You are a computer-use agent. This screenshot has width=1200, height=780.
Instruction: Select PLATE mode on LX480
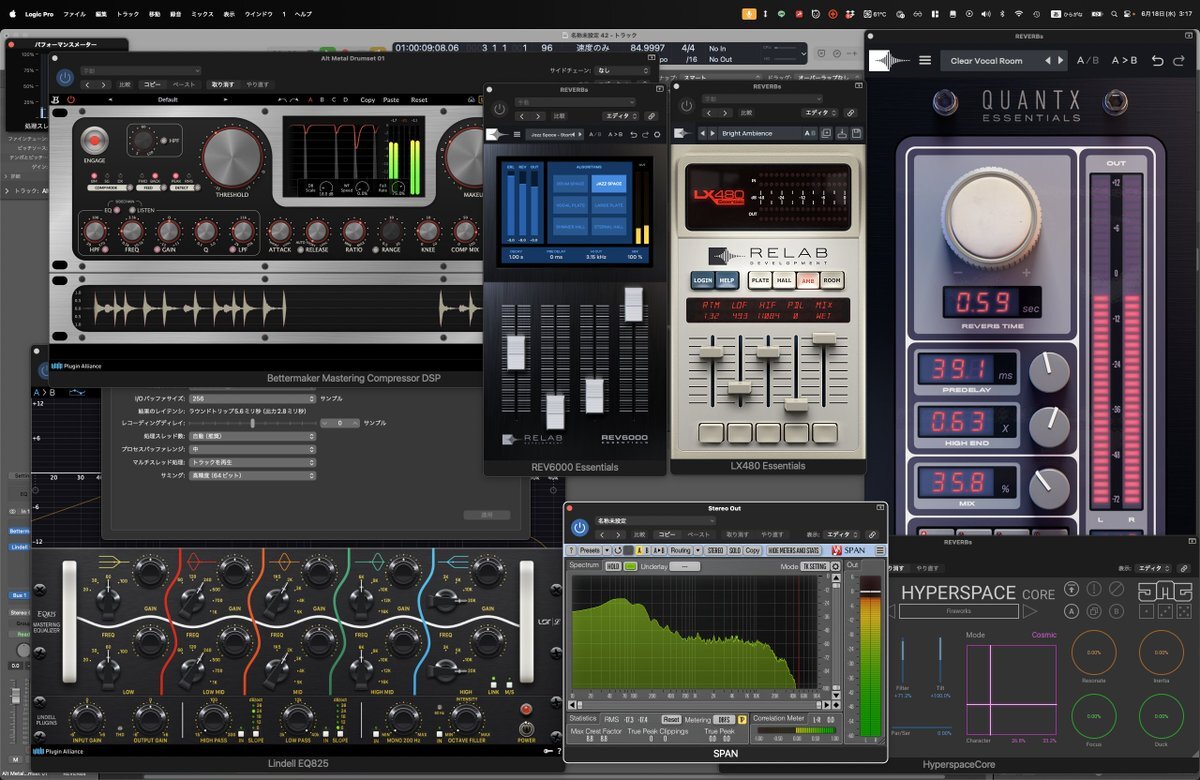pos(760,280)
